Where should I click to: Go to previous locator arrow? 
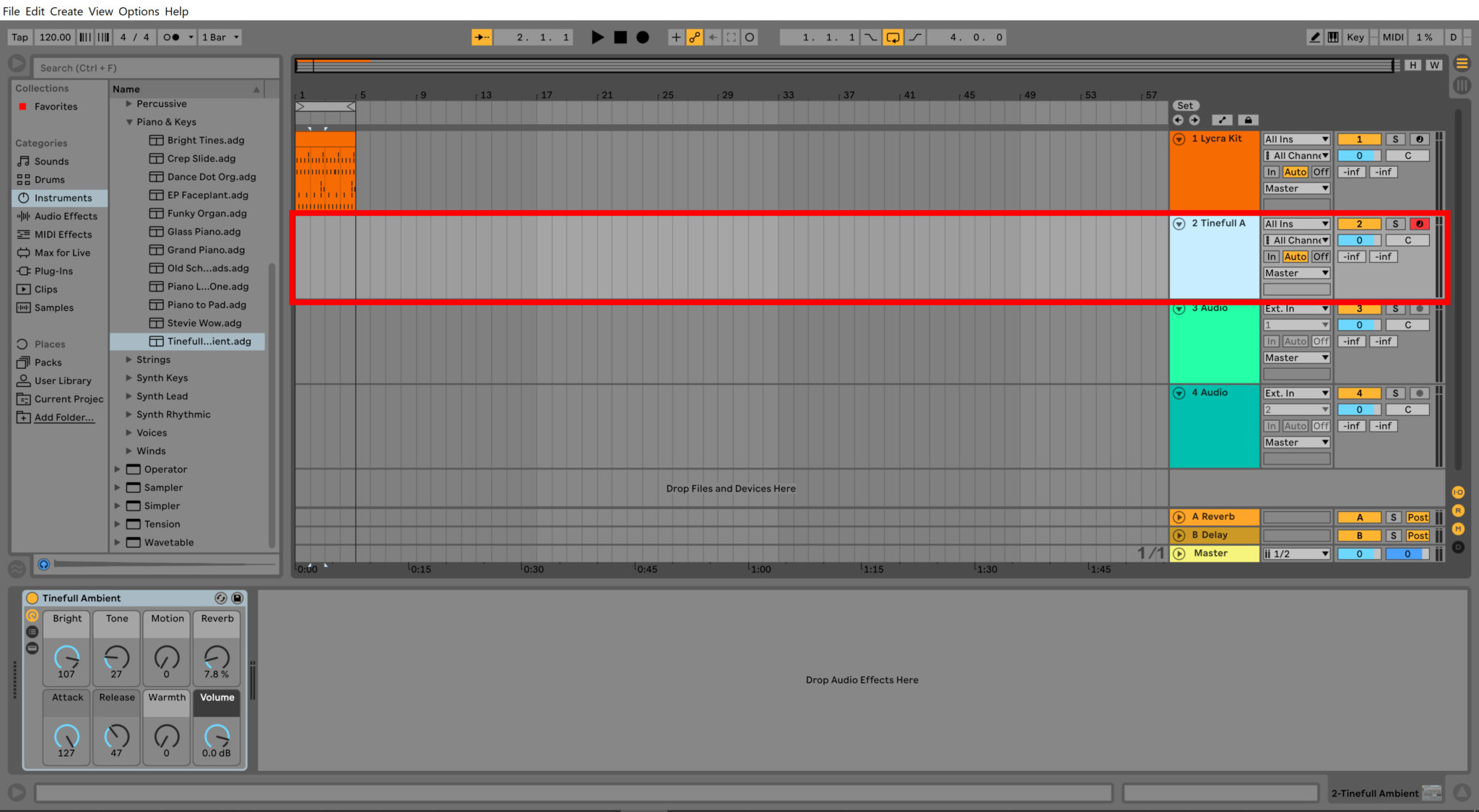pyautogui.click(x=1179, y=120)
